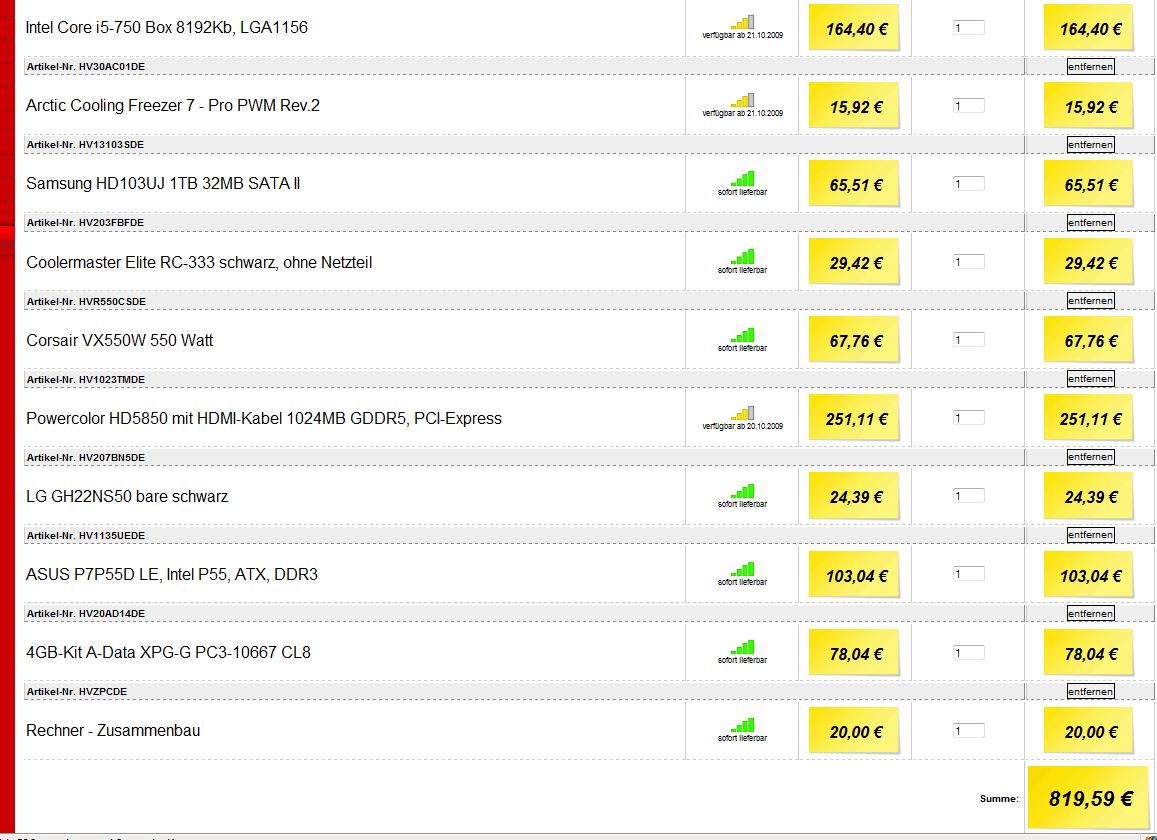Image resolution: width=1157 pixels, height=840 pixels.
Task: Click stock icon for 4GB-Kit A-Data XPG-G
Action: click(743, 647)
